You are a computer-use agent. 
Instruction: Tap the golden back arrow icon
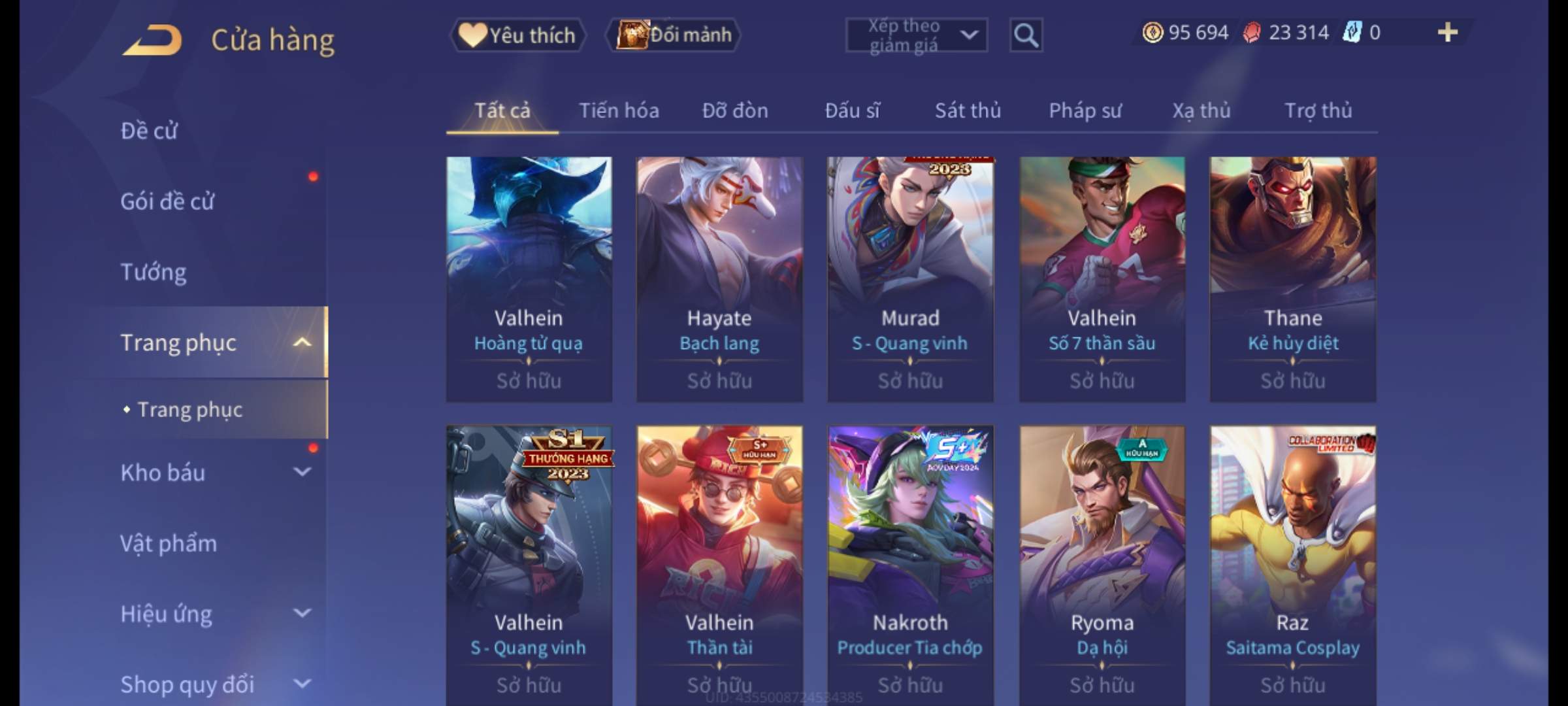click(152, 40)
